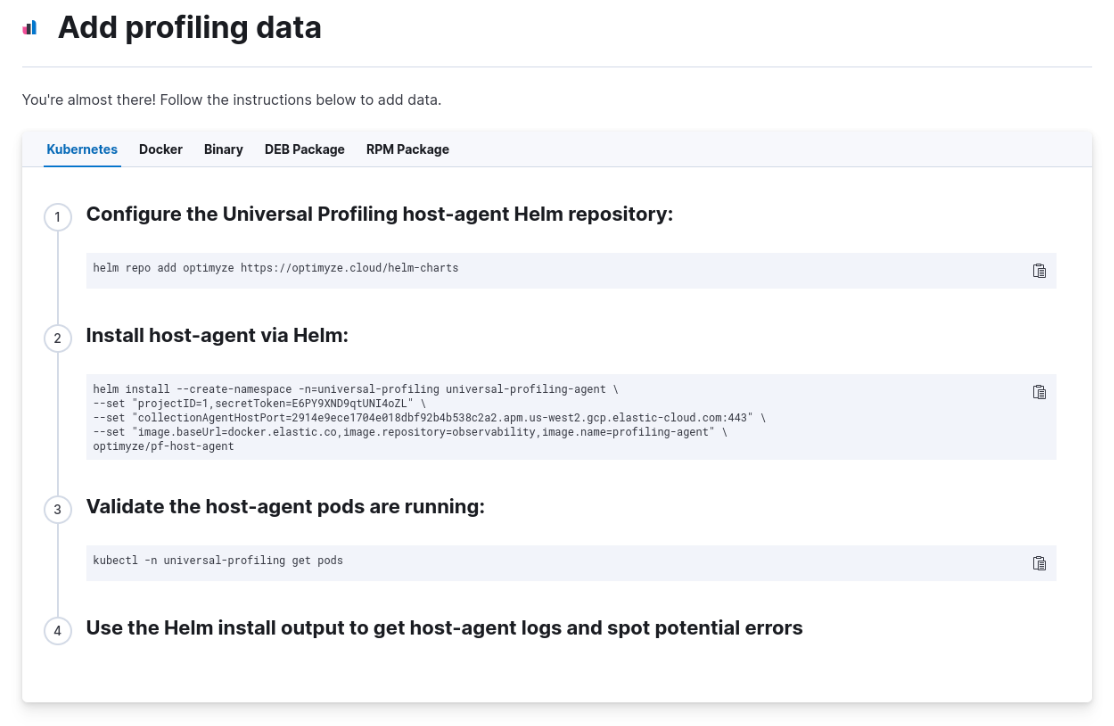Return to the Kubernetes tab

pos(81,149)
